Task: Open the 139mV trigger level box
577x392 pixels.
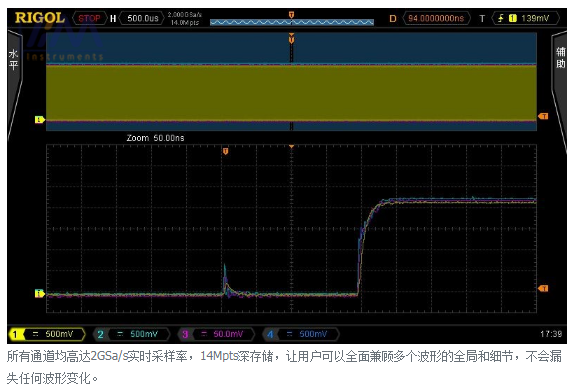Action: 525,18
